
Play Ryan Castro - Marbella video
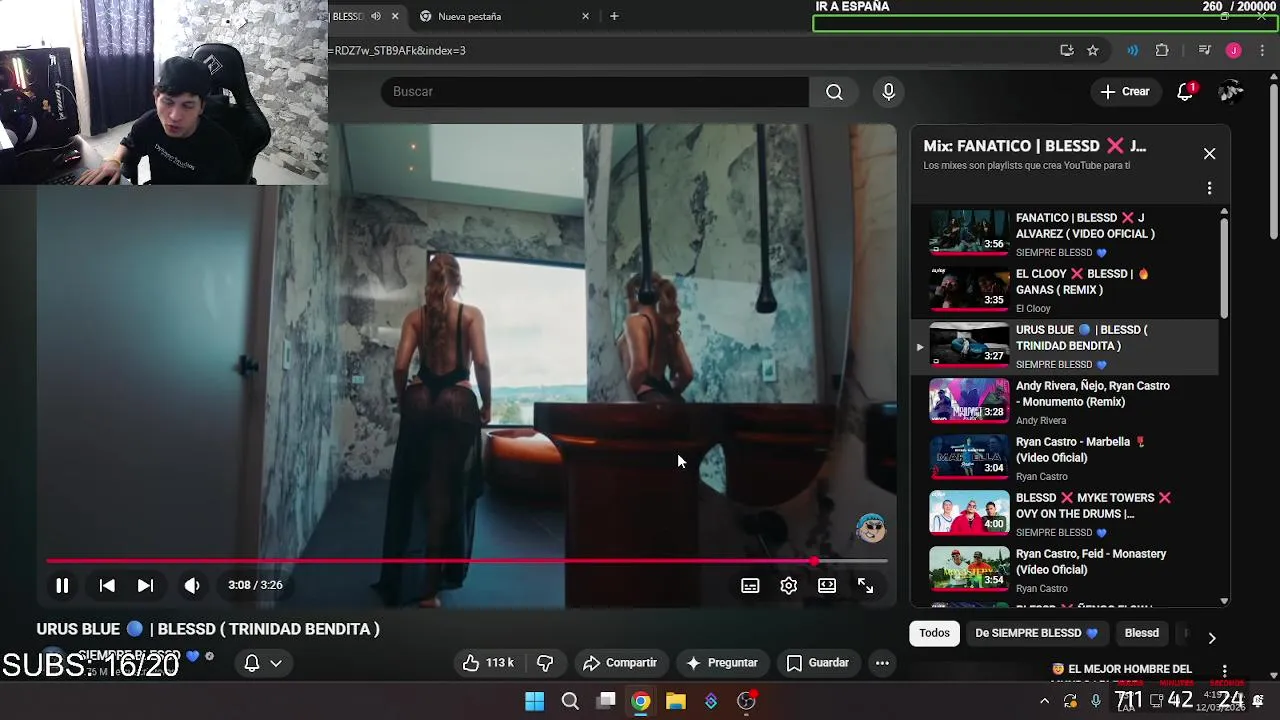coord(1064,458)
